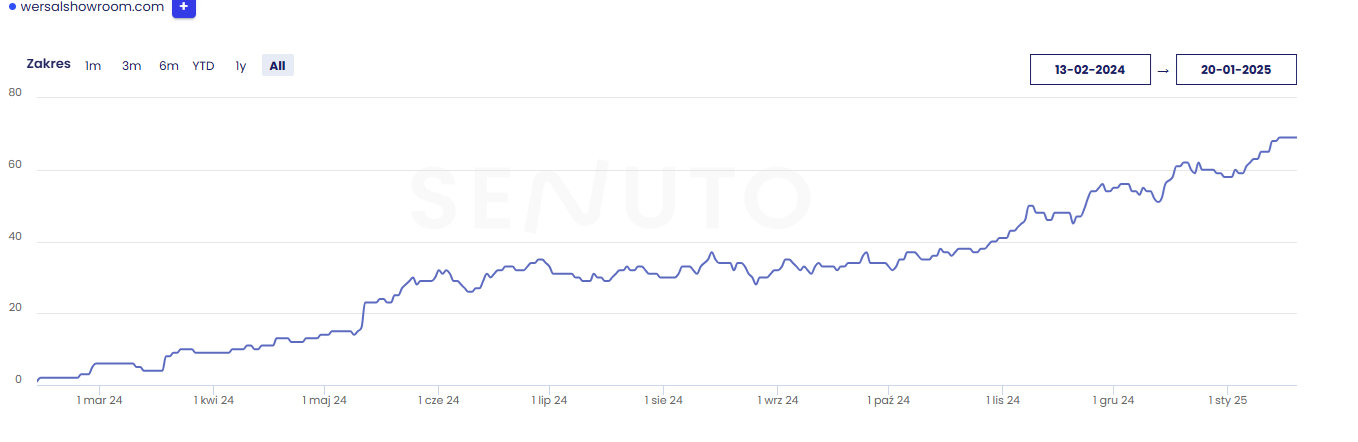Click the blue legend dot for wersalshowroom.com

pyautogui.click(x=12, y=6)
